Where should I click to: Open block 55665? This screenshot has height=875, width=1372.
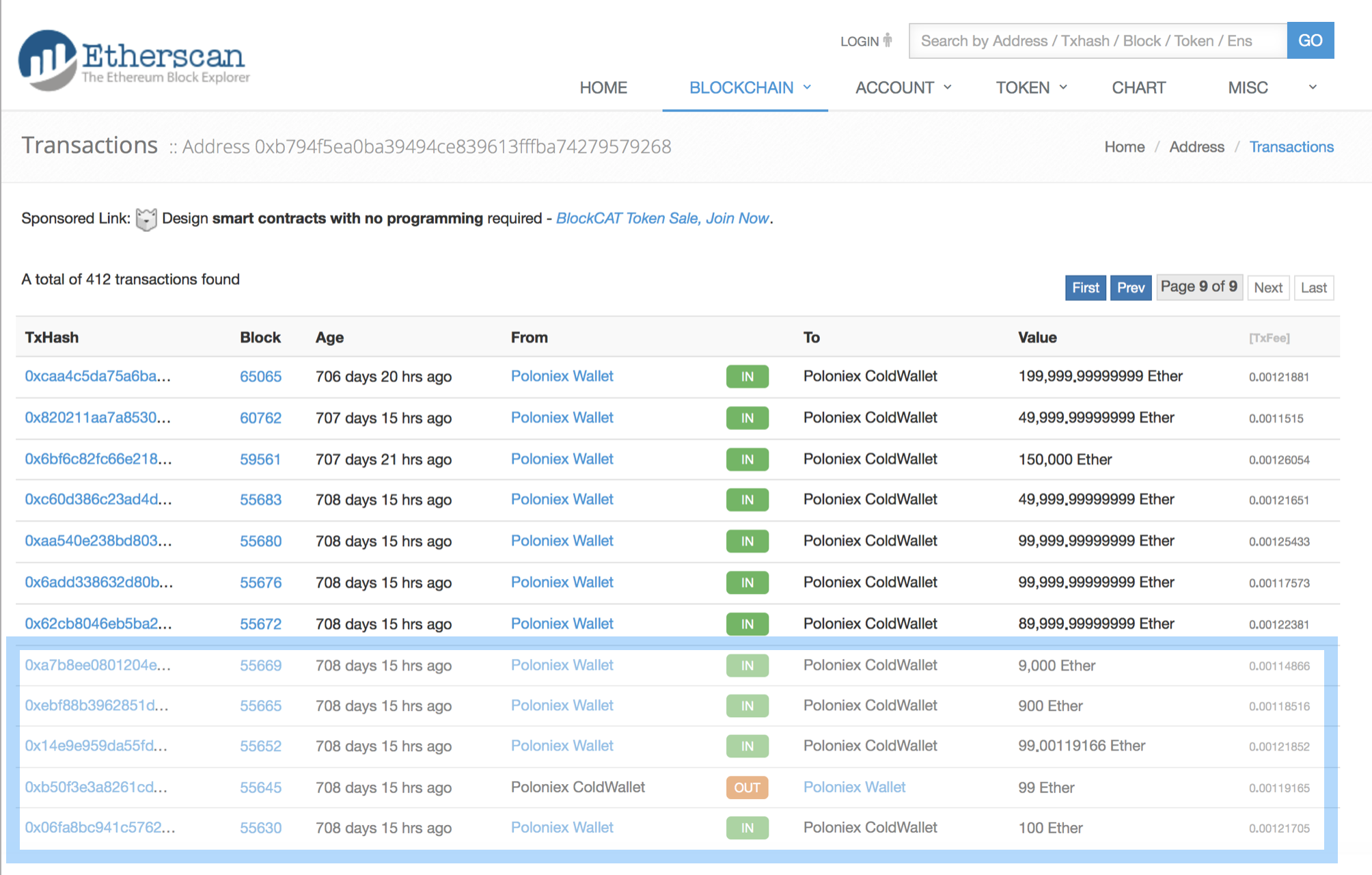click(260, 706)
